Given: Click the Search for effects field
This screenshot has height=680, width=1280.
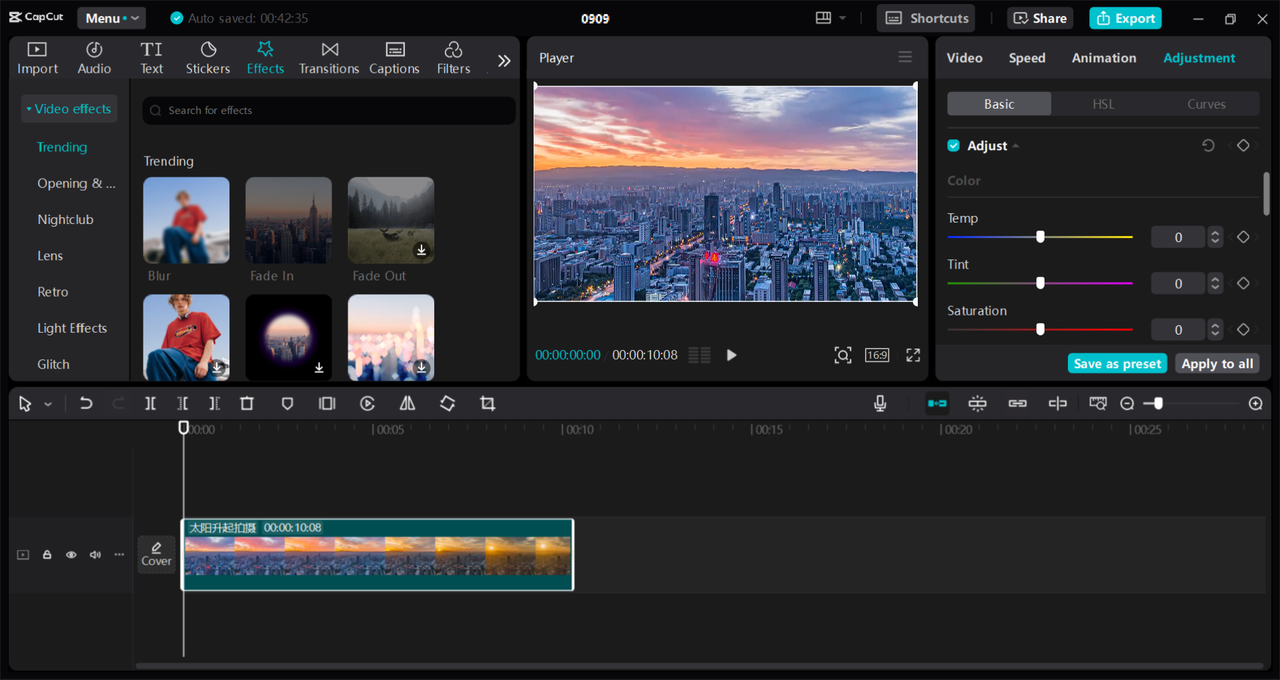Looking at the screenshot, I should coord(330,110).
